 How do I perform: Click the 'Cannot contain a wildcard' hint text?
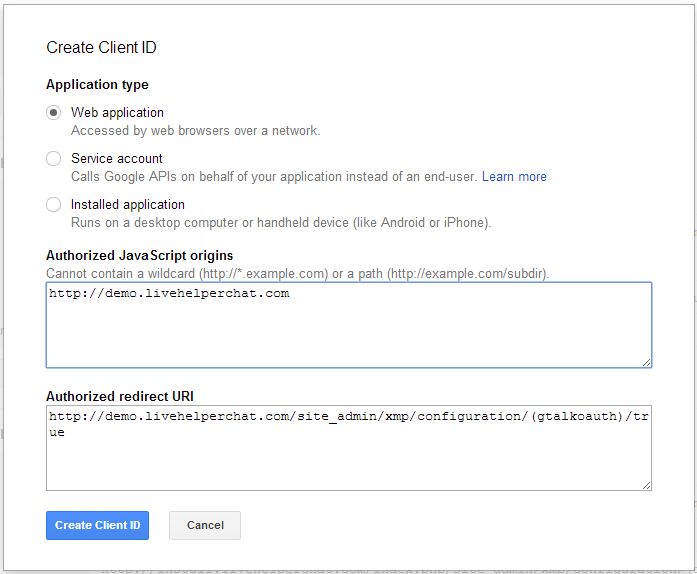298,273
